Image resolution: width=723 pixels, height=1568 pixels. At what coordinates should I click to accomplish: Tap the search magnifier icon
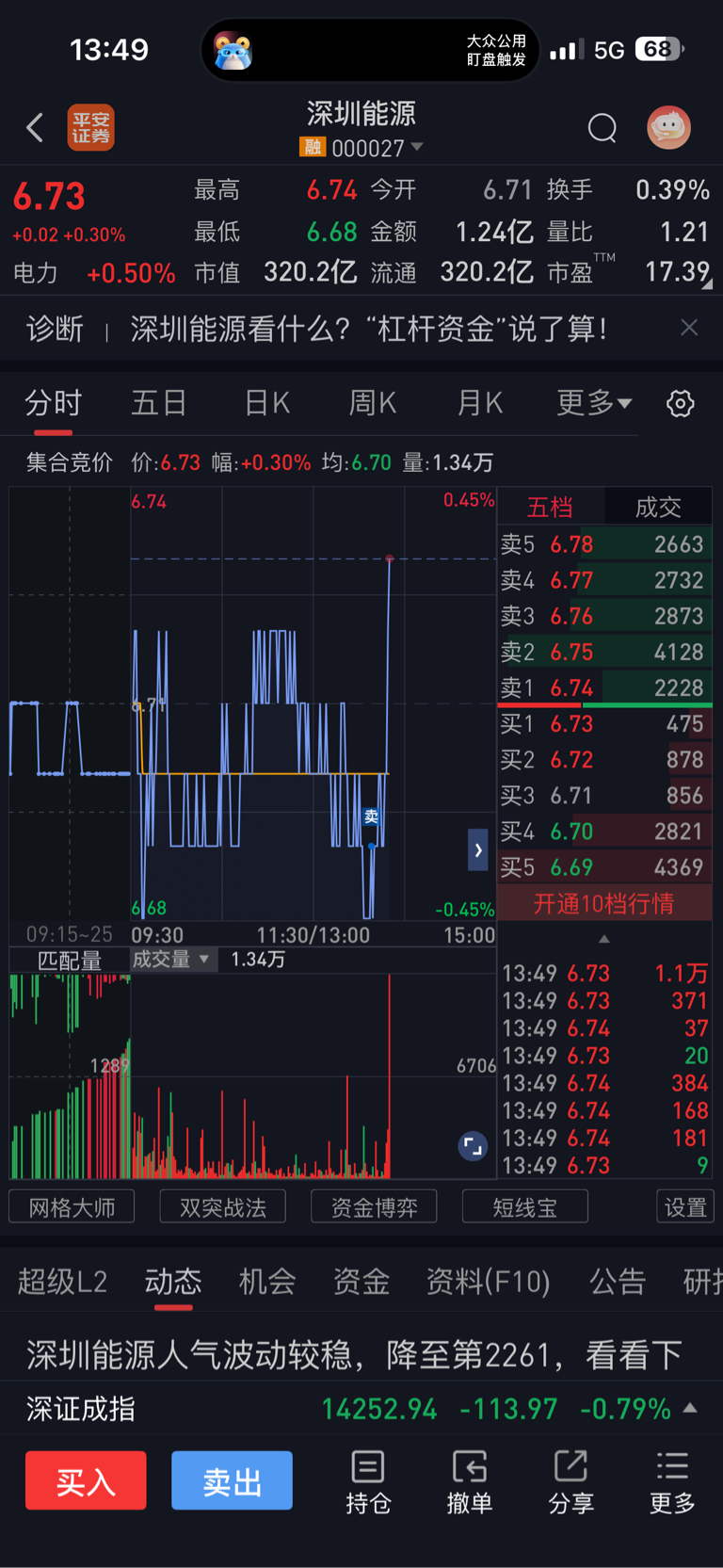click(602, 127)
